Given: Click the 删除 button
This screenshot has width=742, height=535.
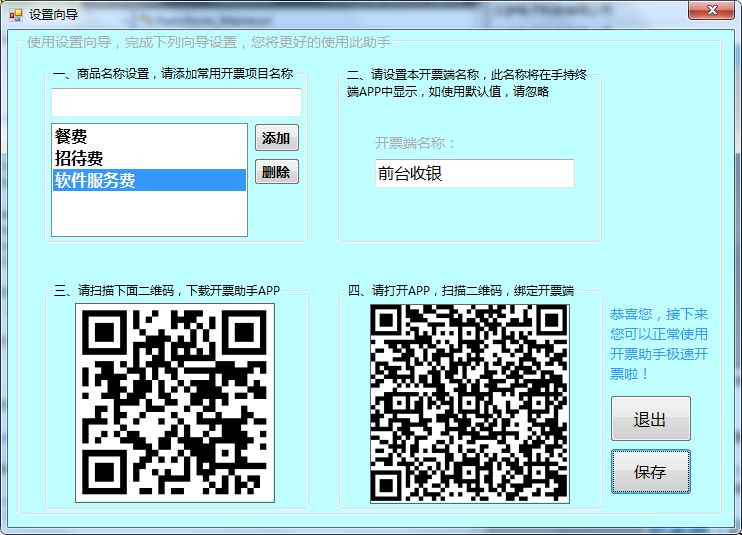Looking at the screenshot, I should tap(277, 172).
